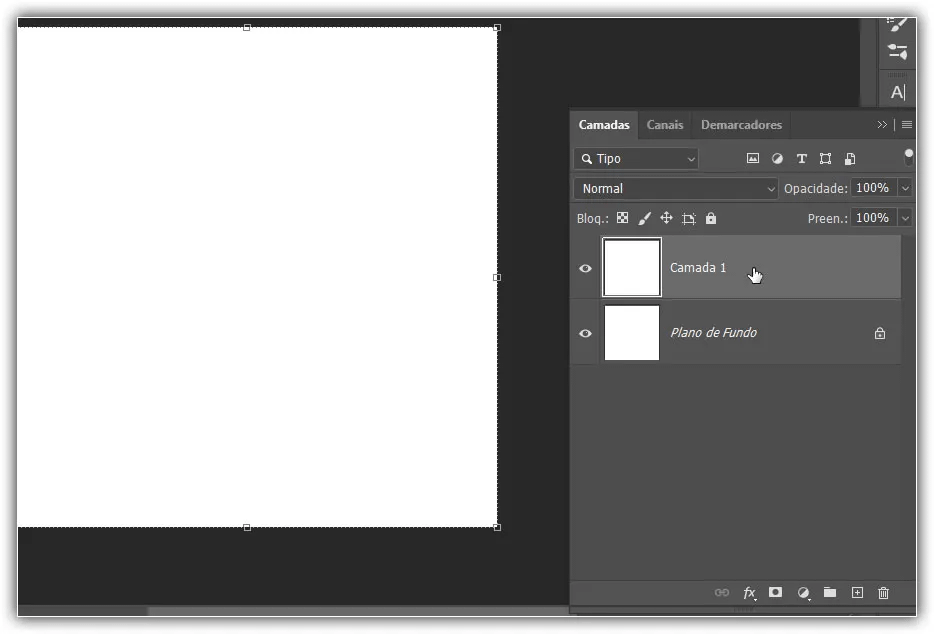Image resolution: width=934 pixels, height=634 pixels.
Task: Open the brush settings panel icon
Action: (x=898, y=24)
